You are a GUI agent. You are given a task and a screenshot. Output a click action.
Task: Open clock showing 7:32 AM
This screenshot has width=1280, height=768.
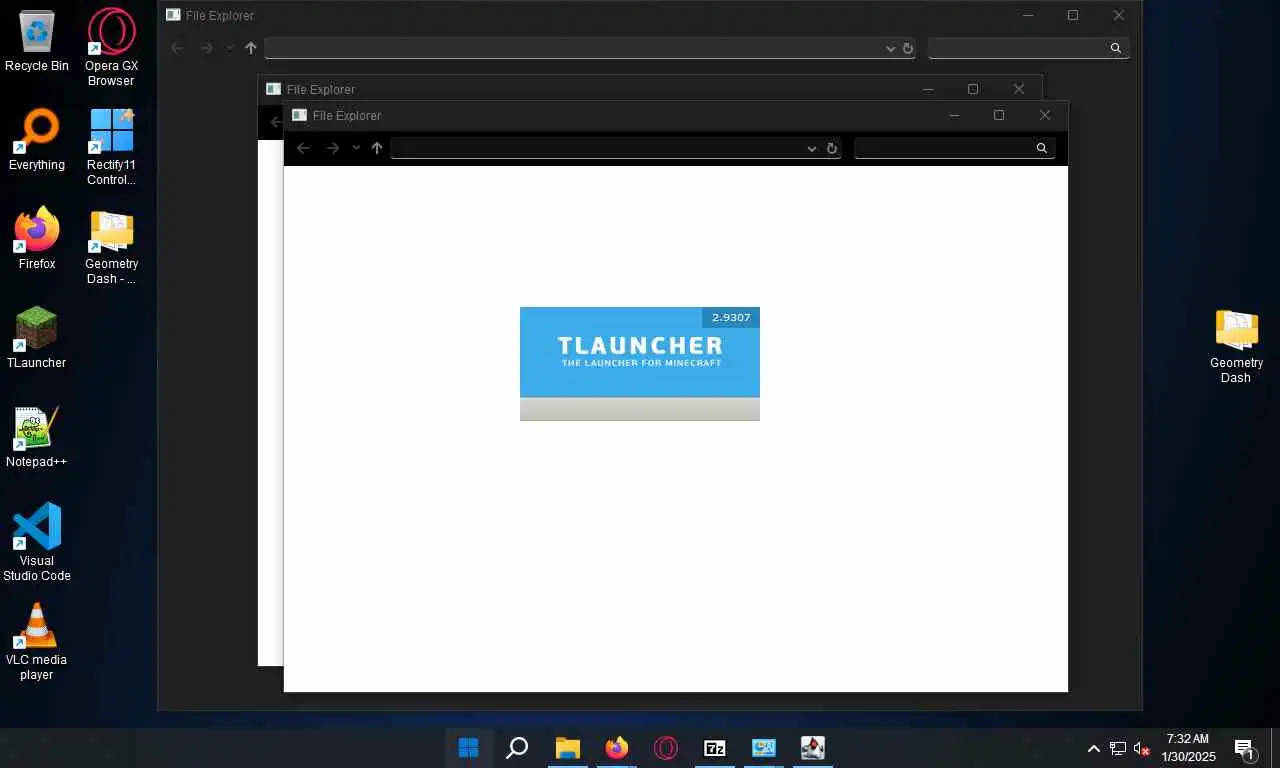pyautogui.click(x=1188, y=748)
